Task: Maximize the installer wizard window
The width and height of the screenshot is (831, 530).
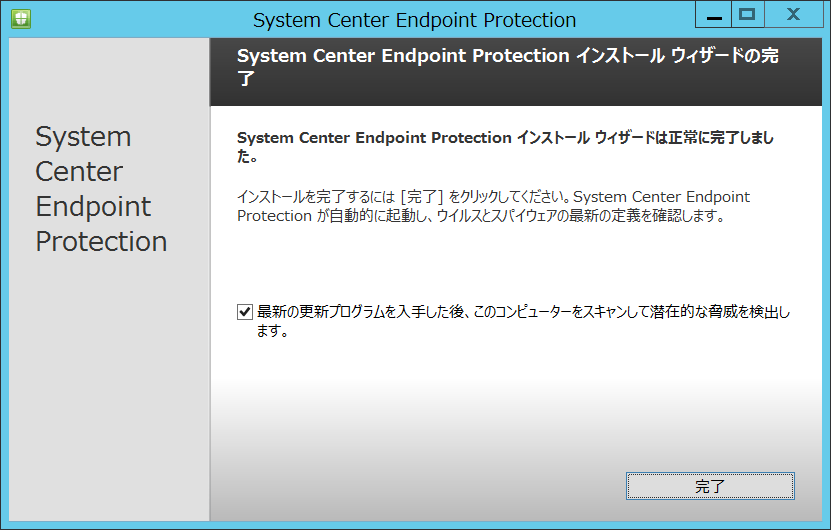Action: [x=747, y=15]
